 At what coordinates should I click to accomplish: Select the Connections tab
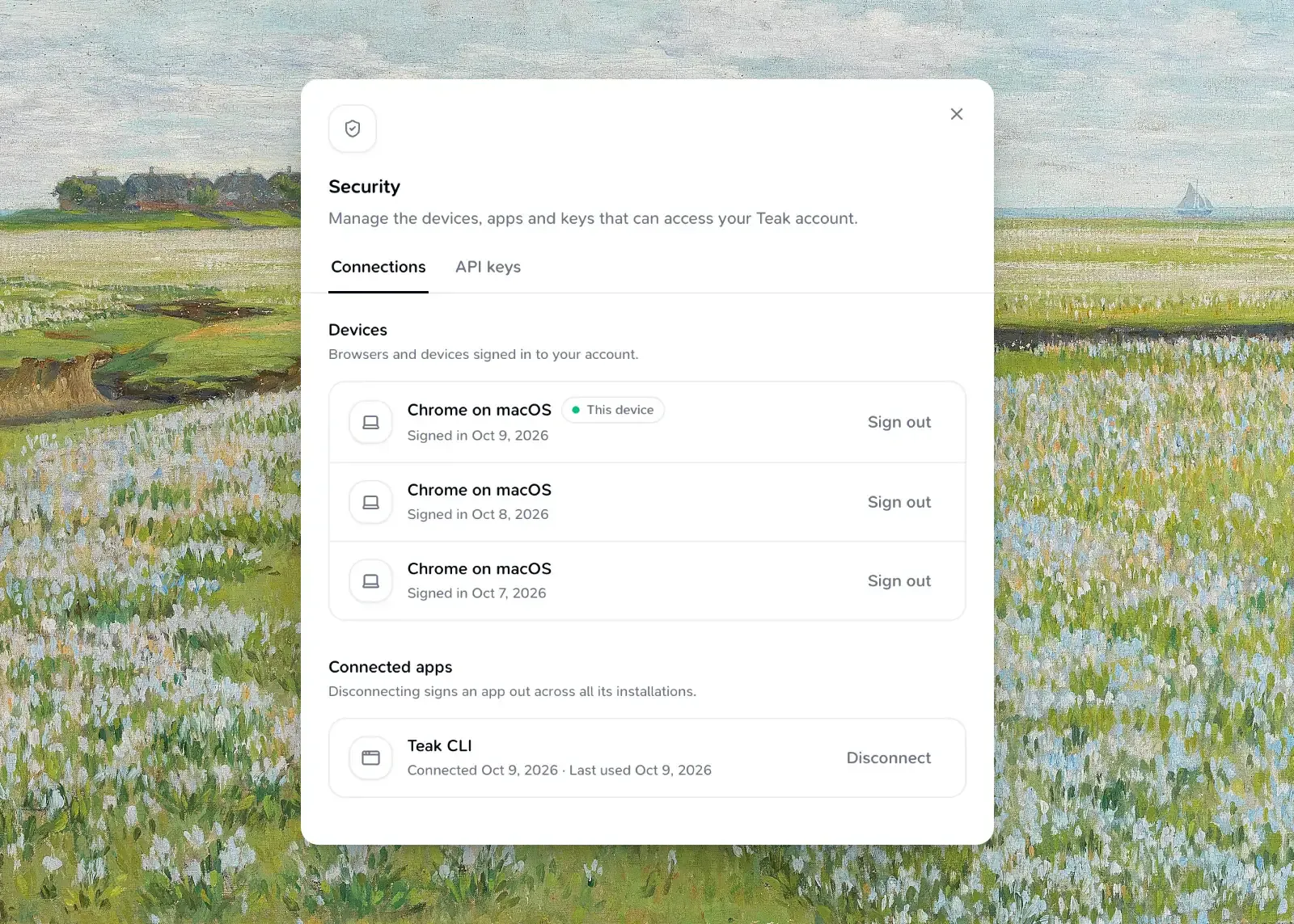(x=378, y=267)
